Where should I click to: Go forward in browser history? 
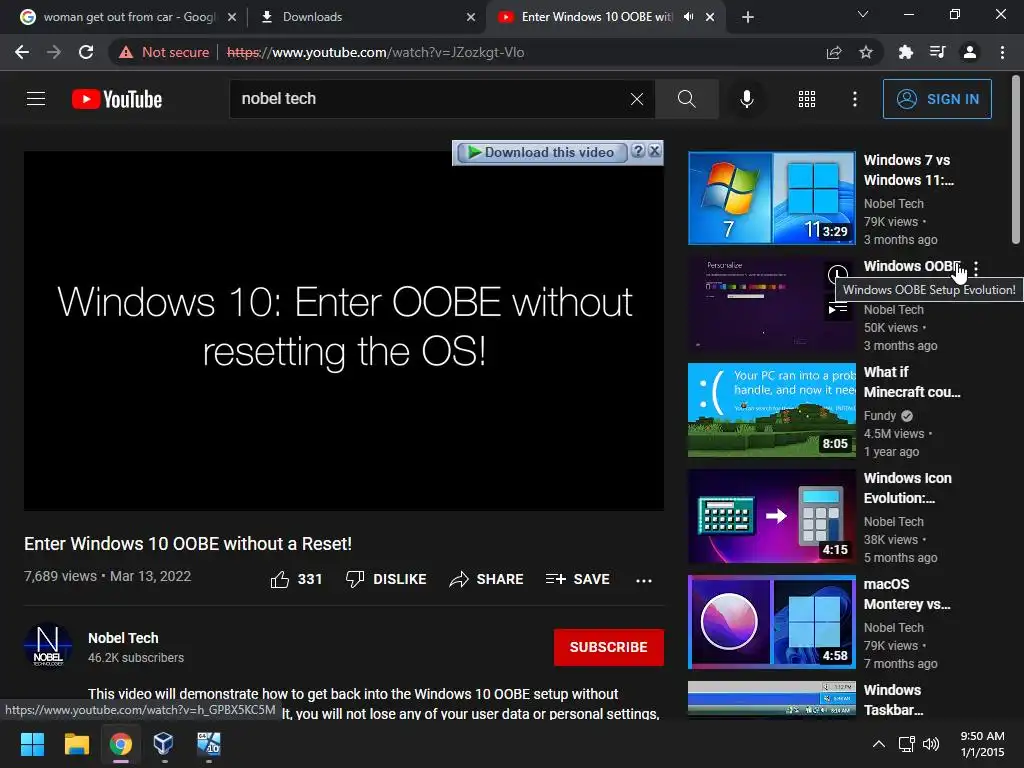(x=54, y=52)
